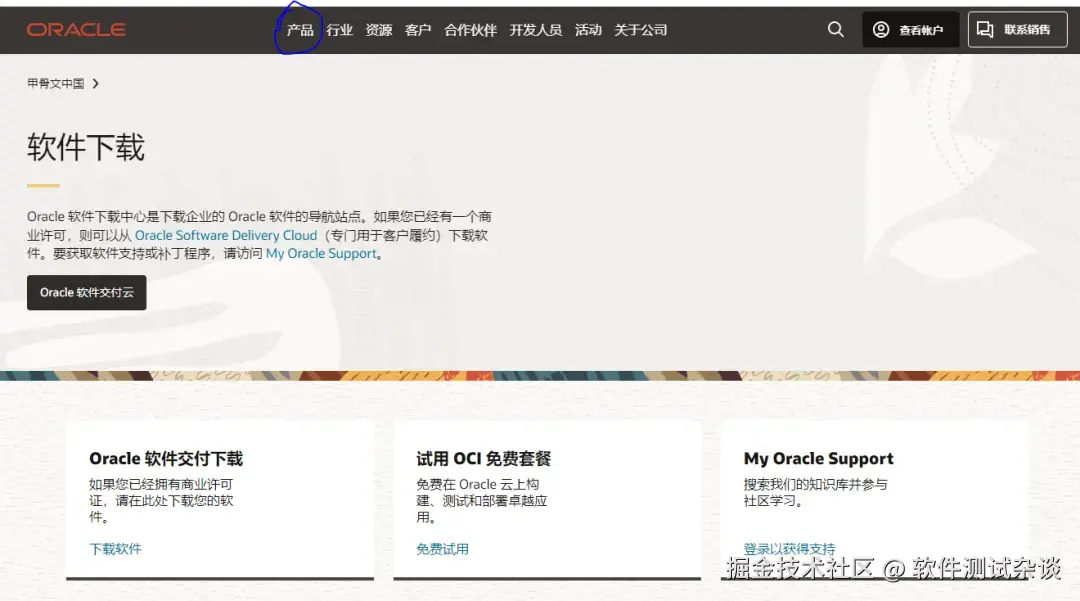Open the 资源 navigation menu
The image size is (1080, 601).
pyautogui.click(x=378, y=30)
